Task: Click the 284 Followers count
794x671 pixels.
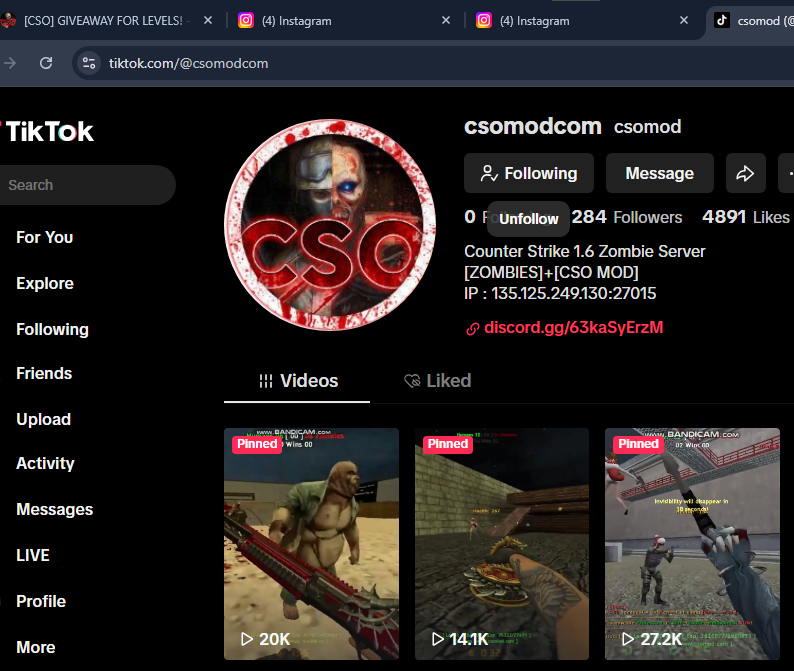Action: (626, 217)
